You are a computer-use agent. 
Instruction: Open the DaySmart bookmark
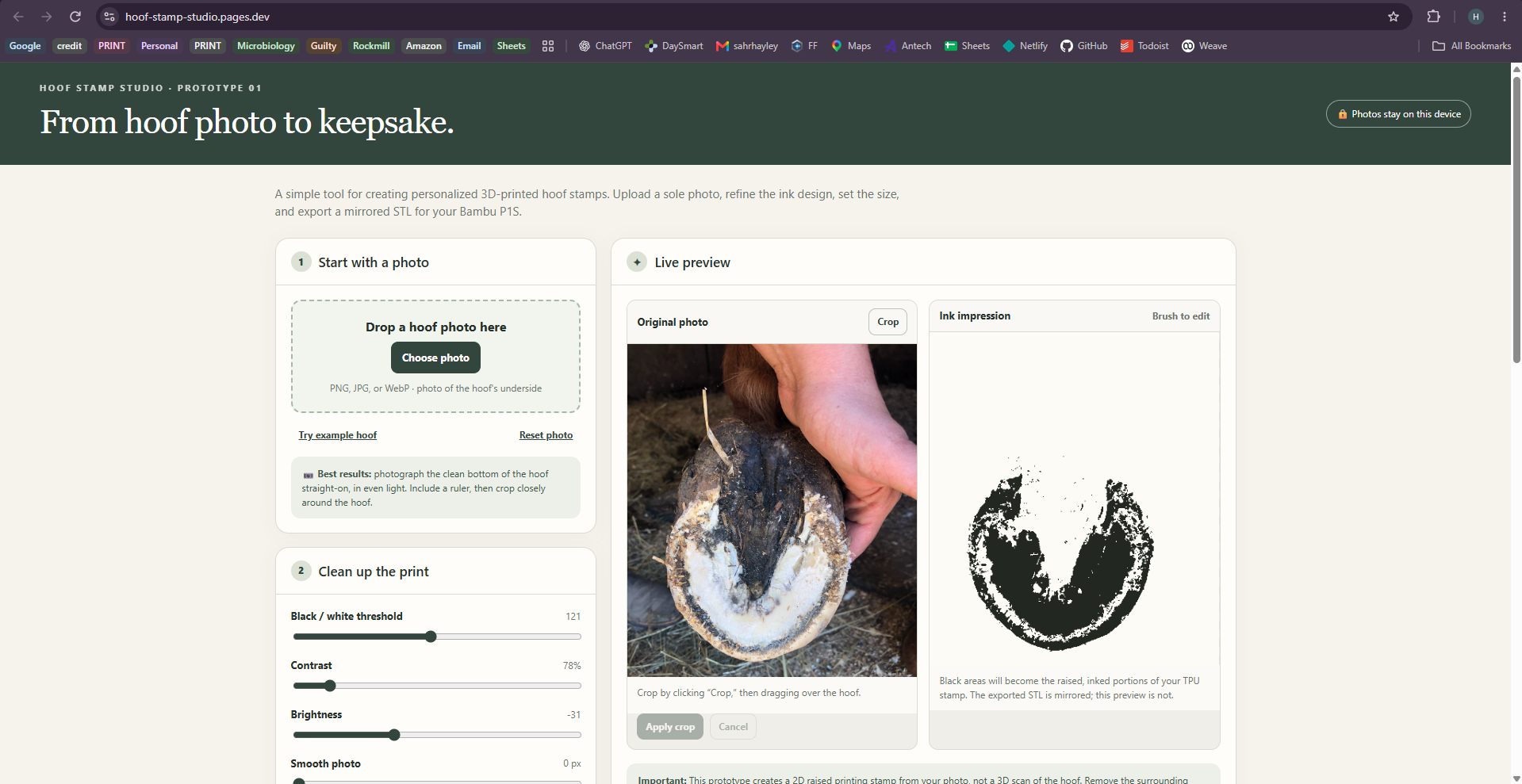(x=674, y=46)
